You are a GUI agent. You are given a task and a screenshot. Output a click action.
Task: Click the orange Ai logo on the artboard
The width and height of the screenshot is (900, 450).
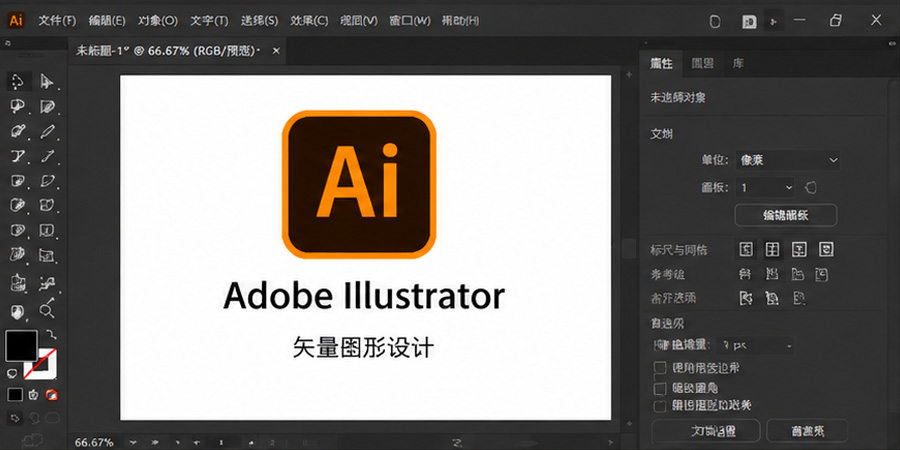[x=359, y=184]
